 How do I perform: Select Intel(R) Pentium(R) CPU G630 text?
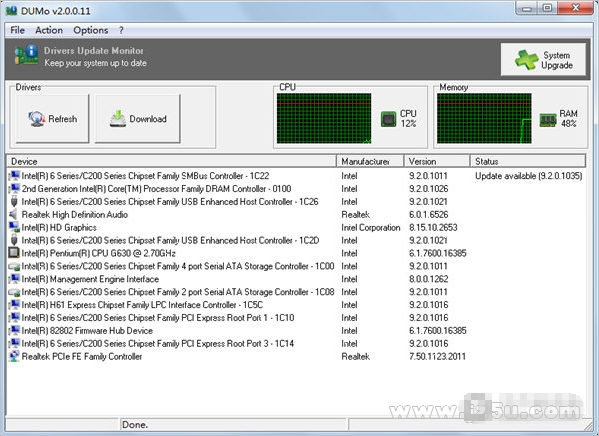click(x=99, y=253)
